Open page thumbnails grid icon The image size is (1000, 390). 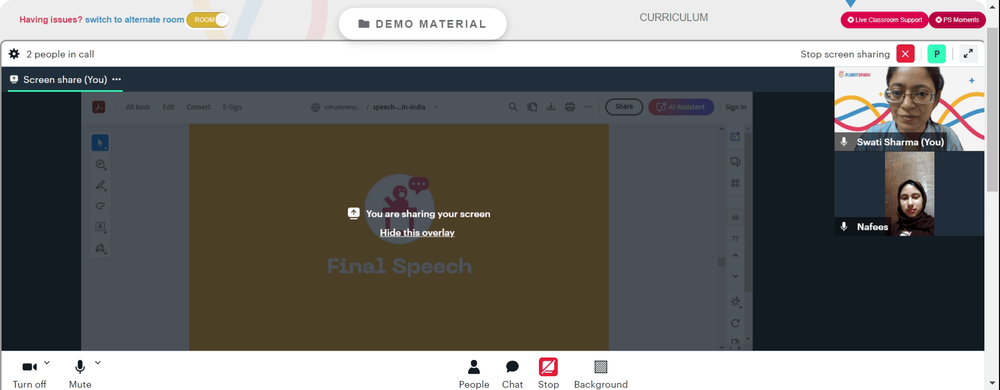click(735, 184)
